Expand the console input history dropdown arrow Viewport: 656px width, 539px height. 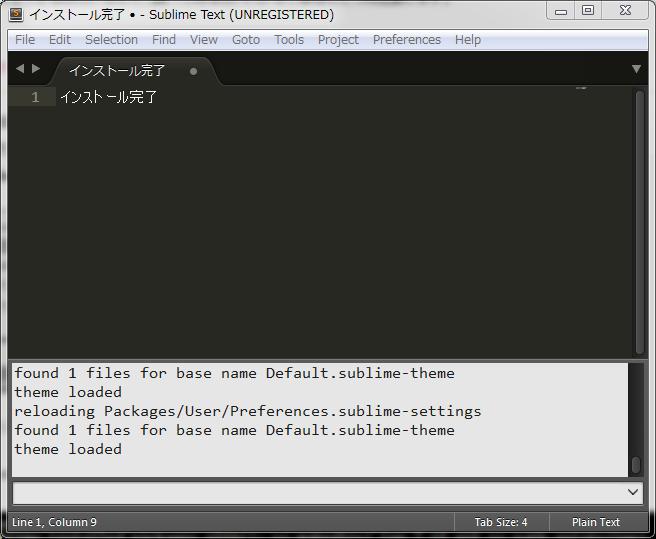633,492
